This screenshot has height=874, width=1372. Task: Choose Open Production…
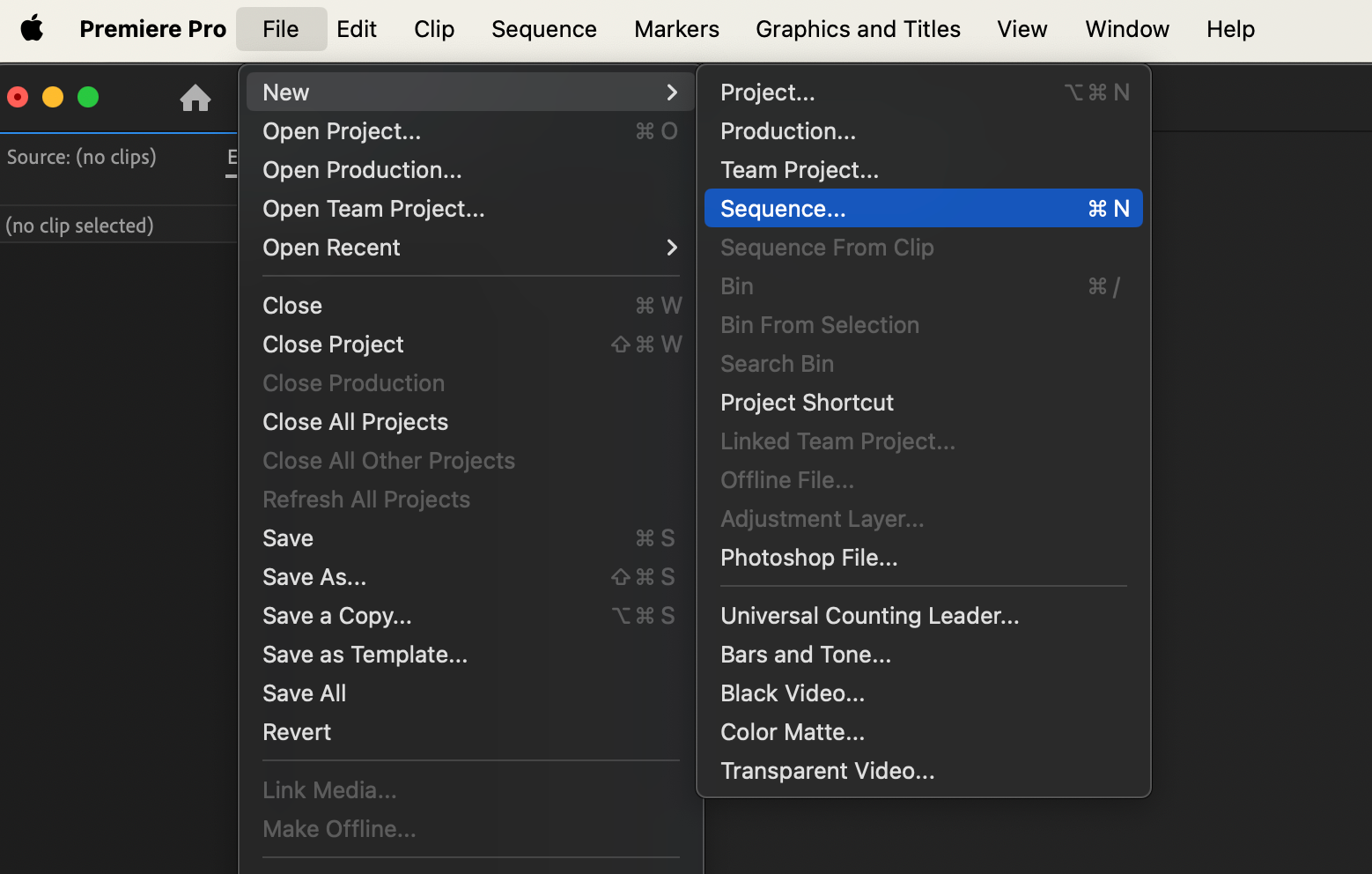point(470,170)
